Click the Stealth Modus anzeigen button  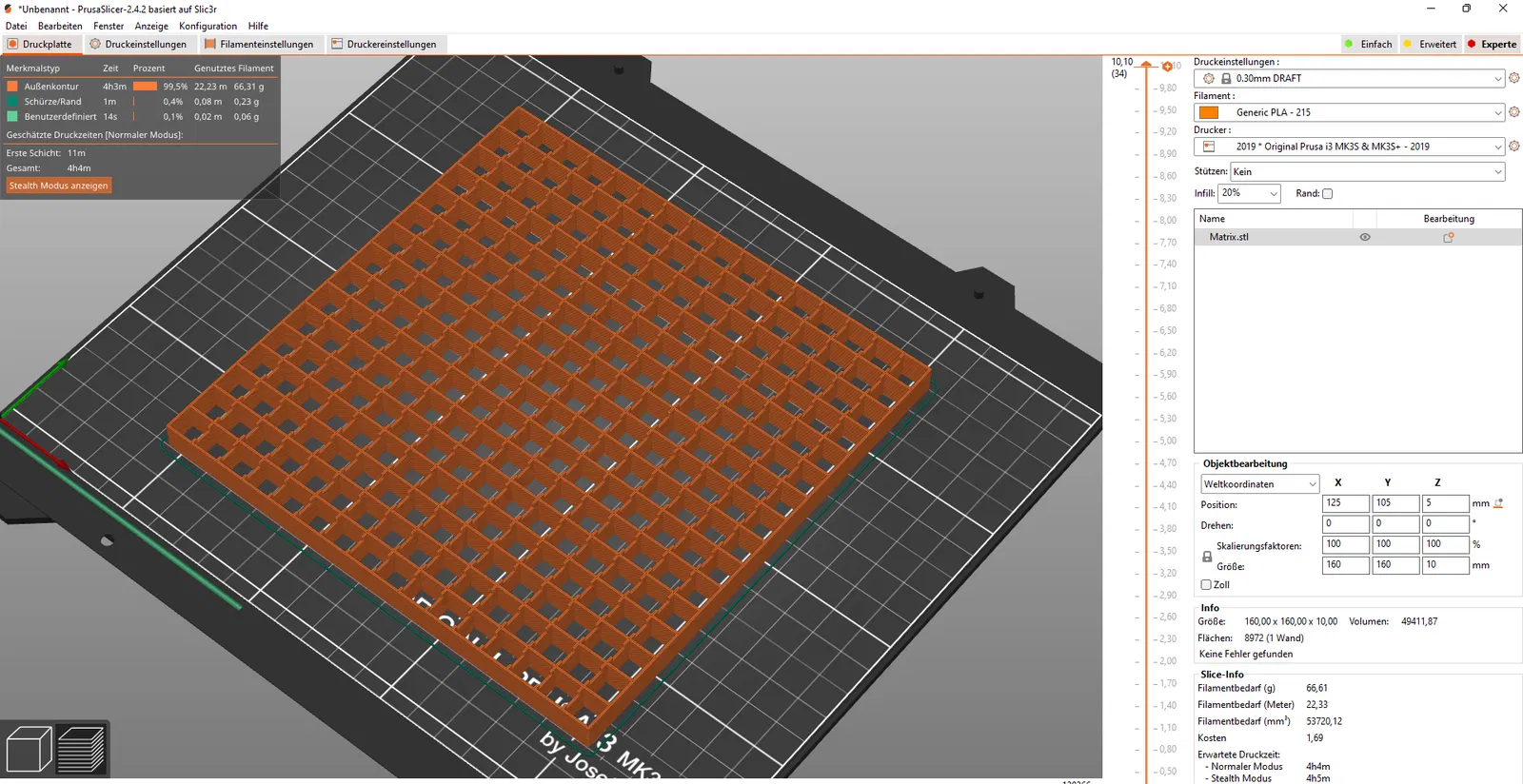59,186
